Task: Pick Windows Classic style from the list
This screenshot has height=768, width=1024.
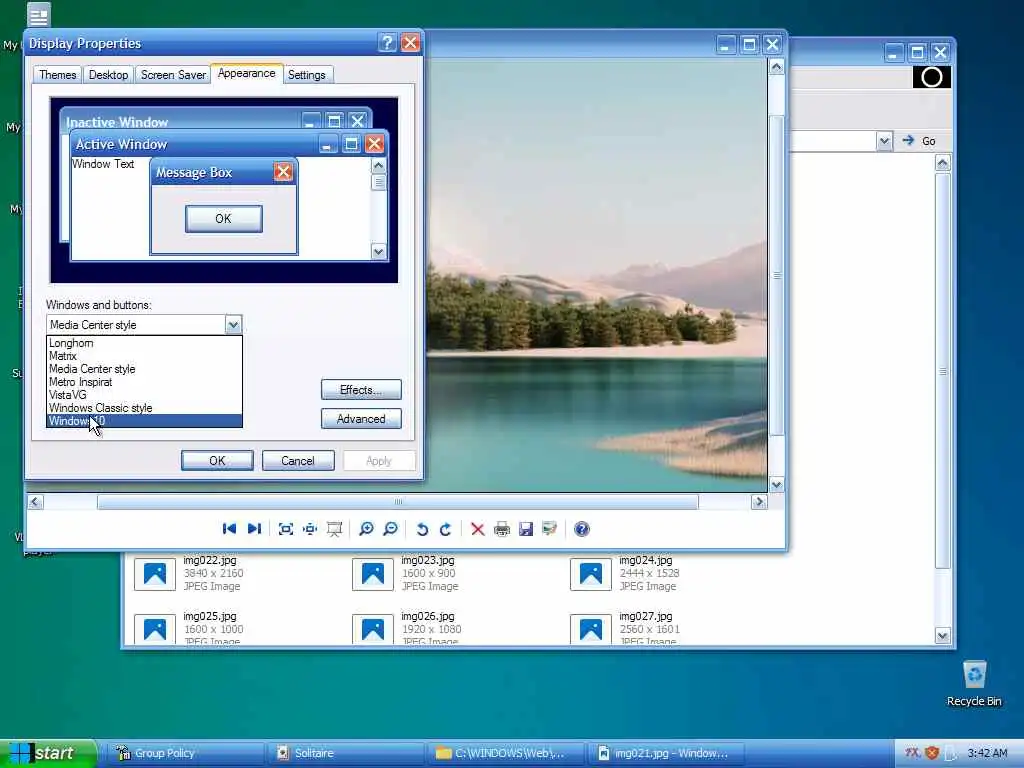Action: click(144, 408)
